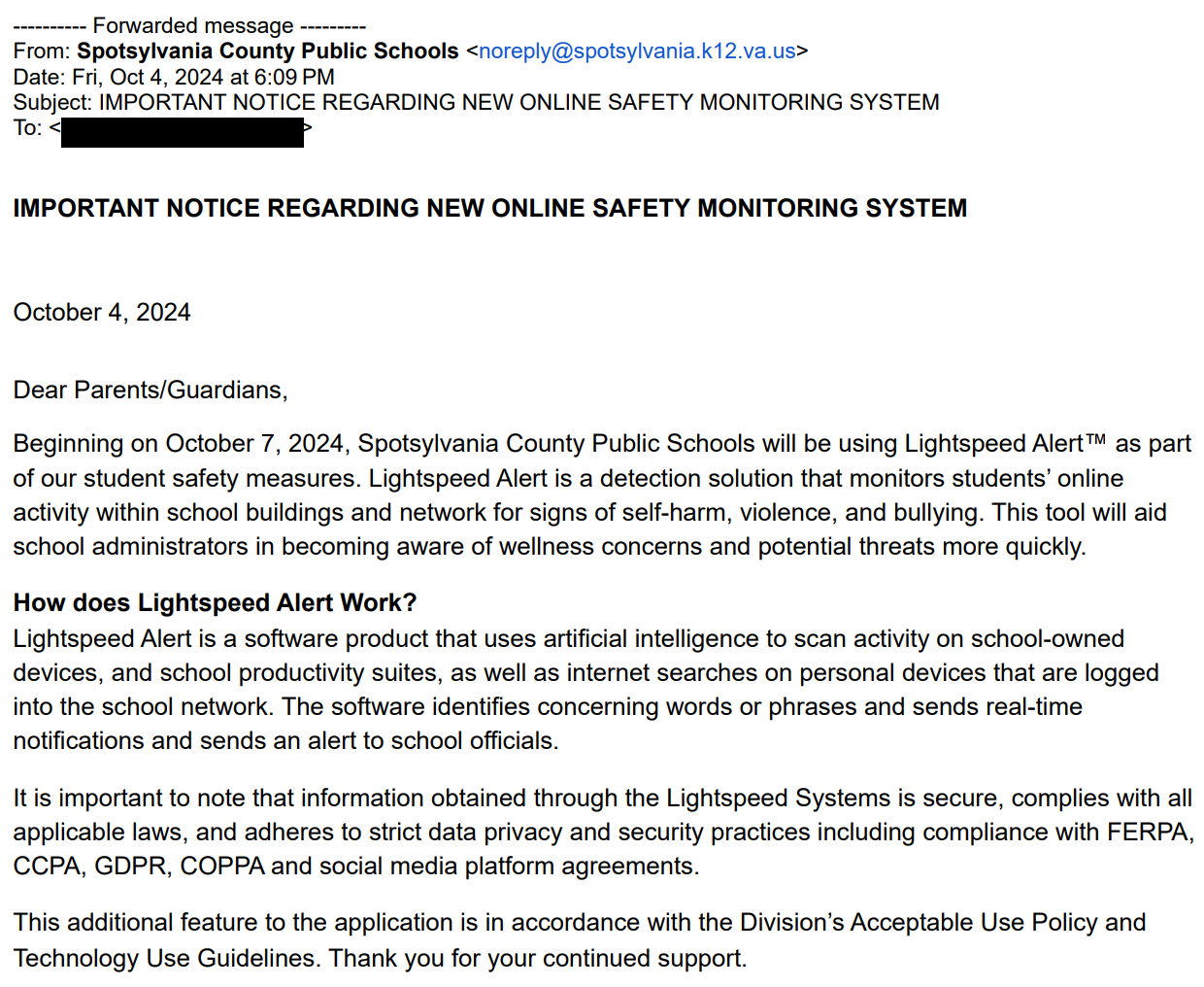Click the 'Lightspeed Alert™' trademark text
The height and width of the screenshot is (987, 1204).
click(1005, 444)
